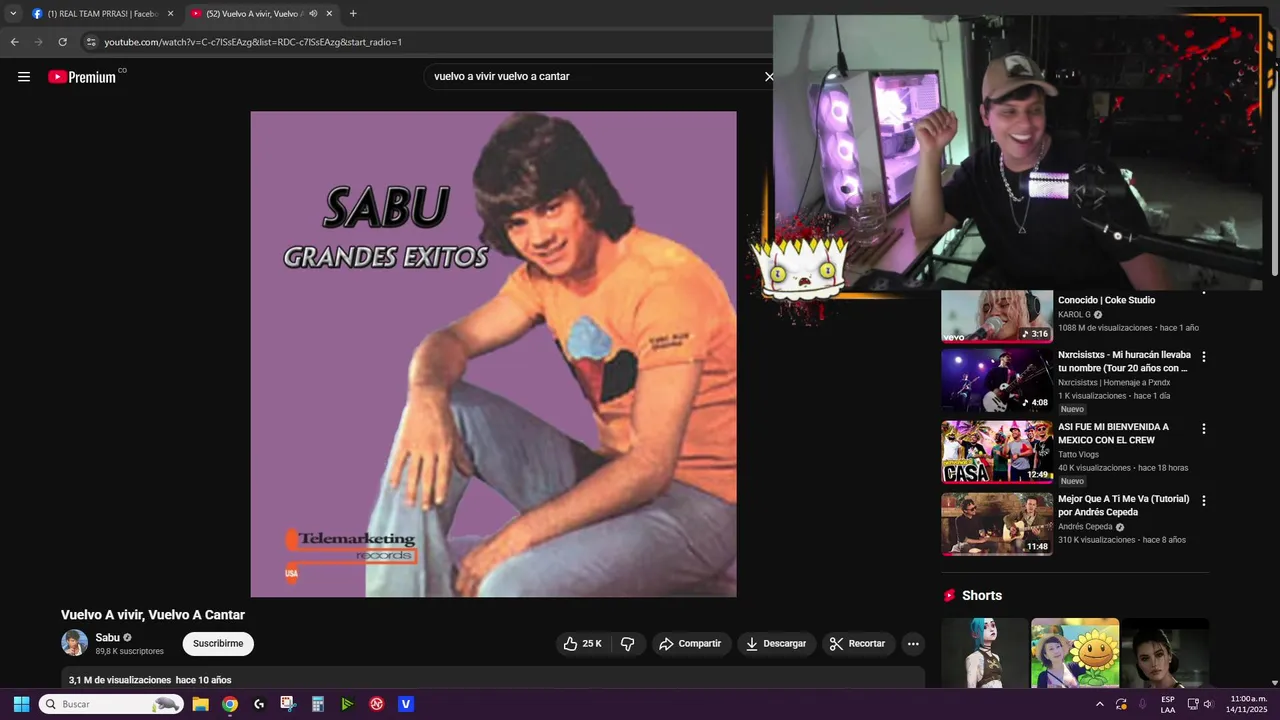Click the KAROL G Coke Studio thumbnail
The image size is (1280, 720).
click(997, 316)
